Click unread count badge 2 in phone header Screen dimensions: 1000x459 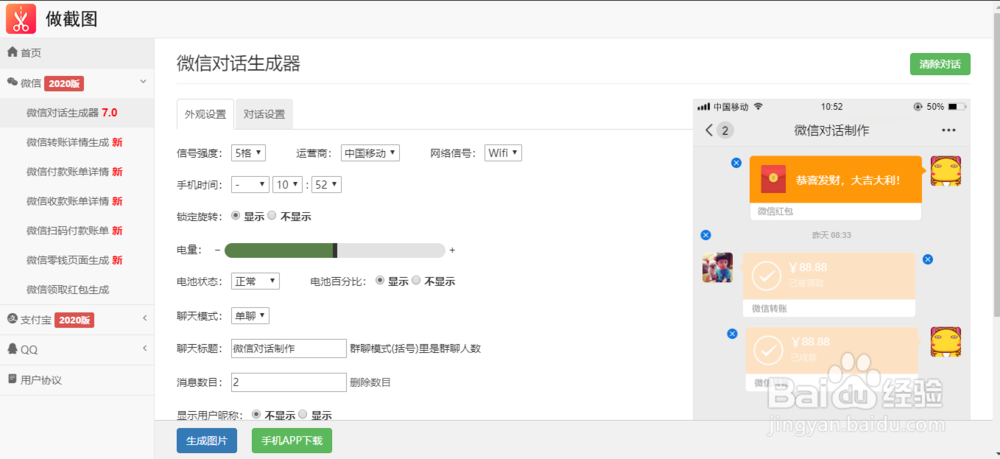(x=726, y=131)
